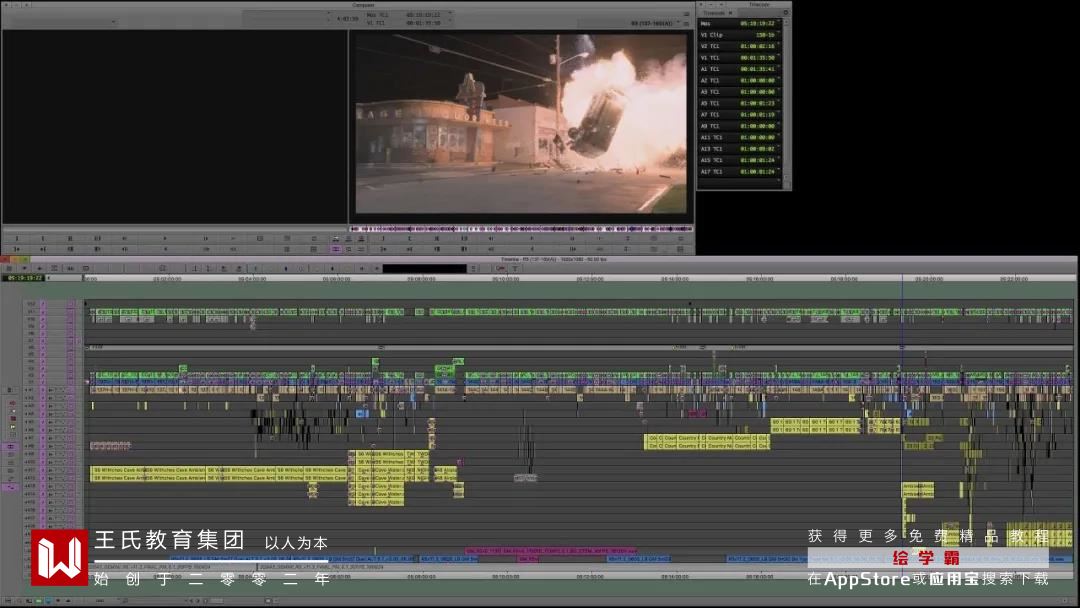Click the A9 TC1 row in the Timecode window
The image size is (1080, 608).
click(740, 126)
